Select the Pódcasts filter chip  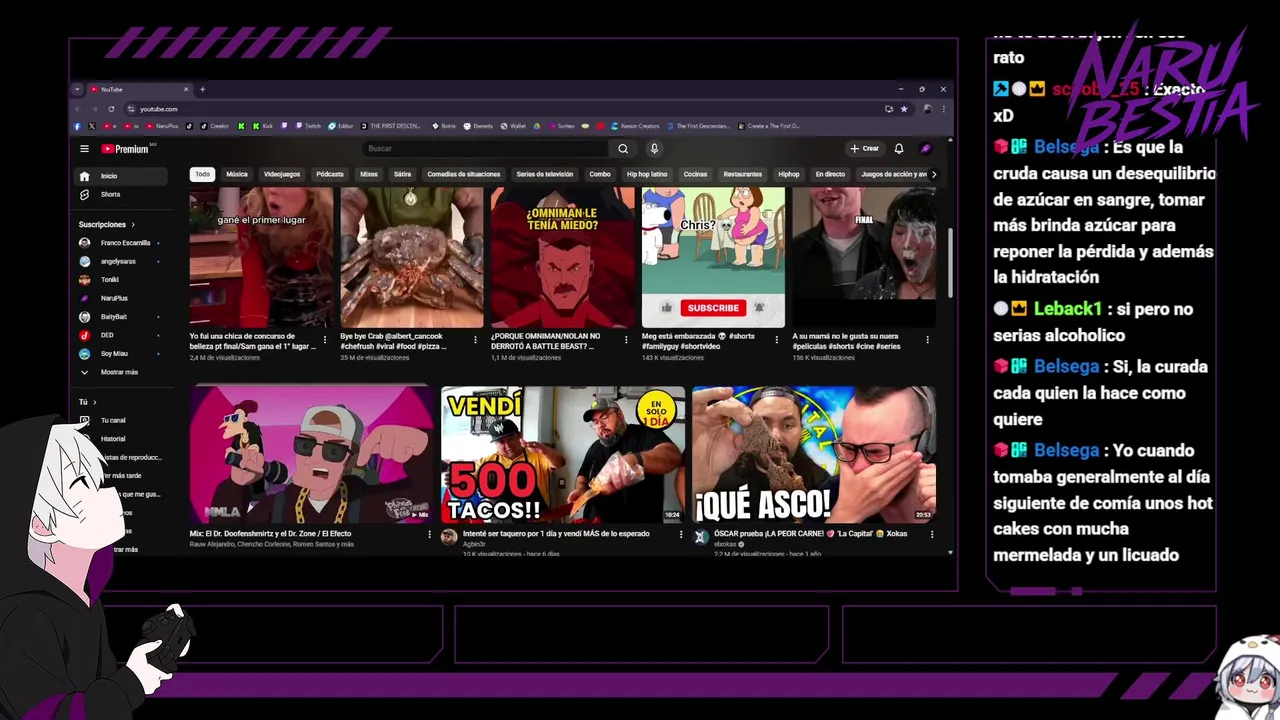click(330, 174)
